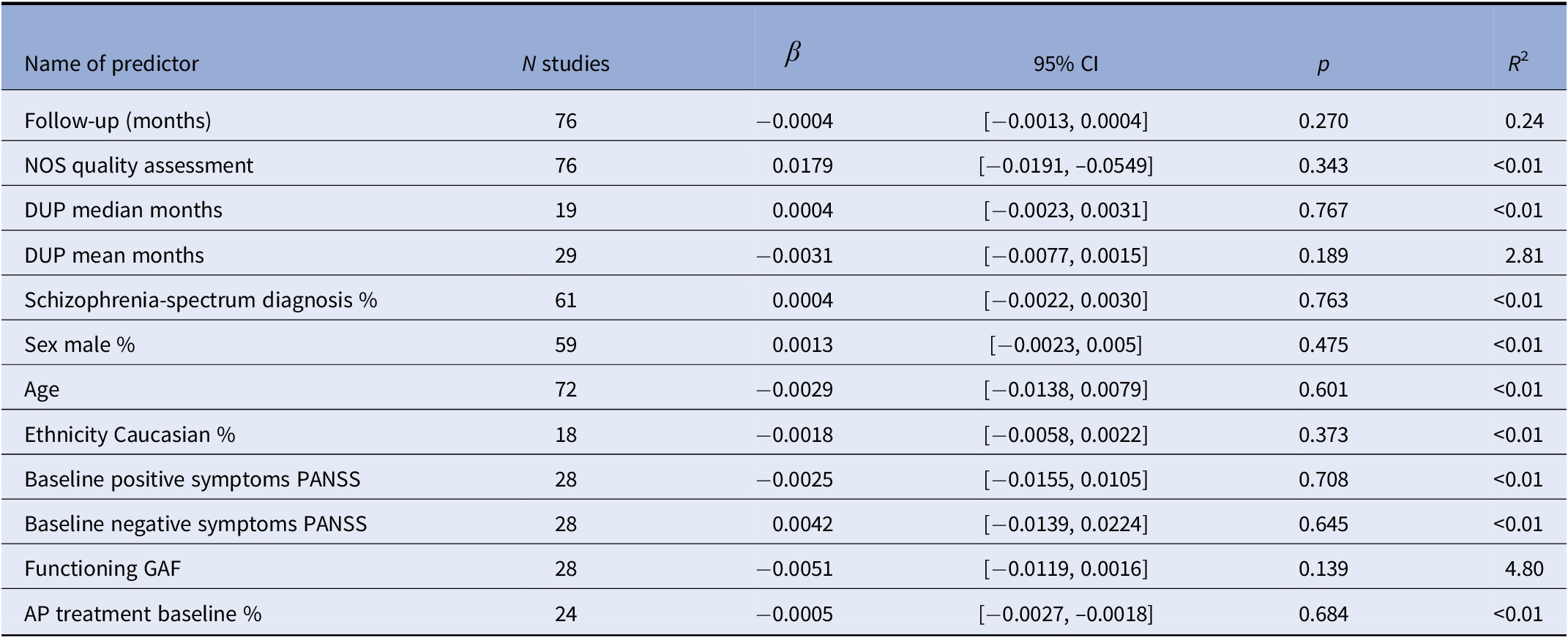Select the "N studies" column header

point(565,64)
